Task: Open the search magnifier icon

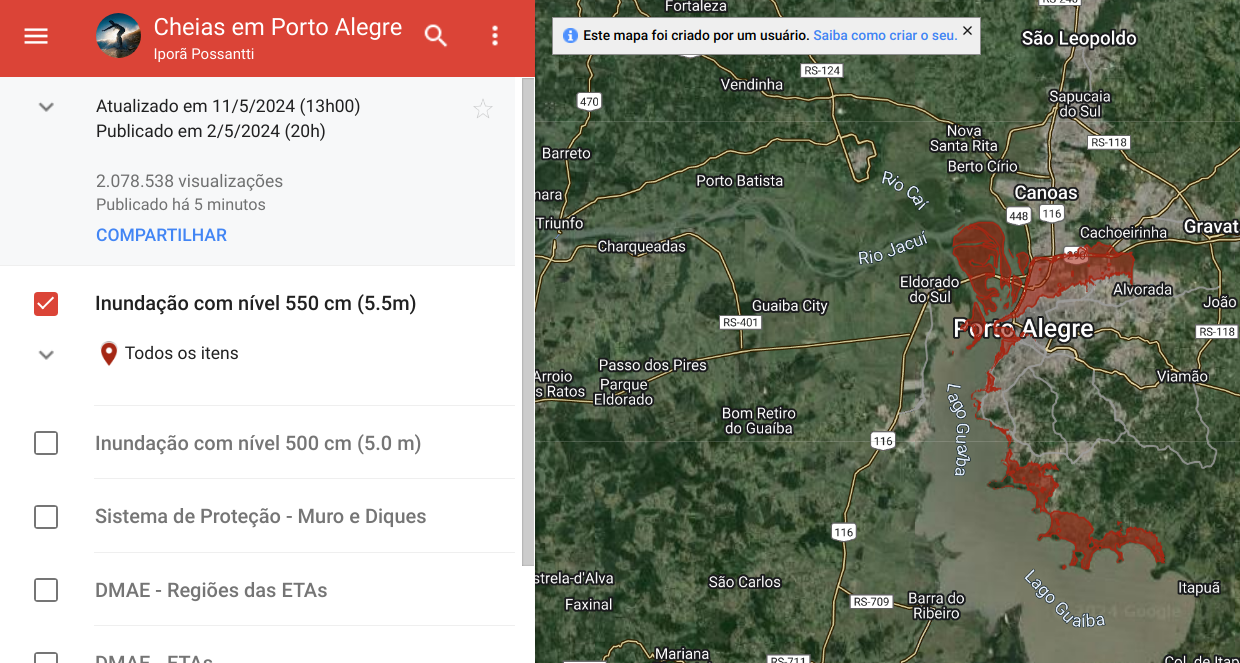Action: (436, 36)
